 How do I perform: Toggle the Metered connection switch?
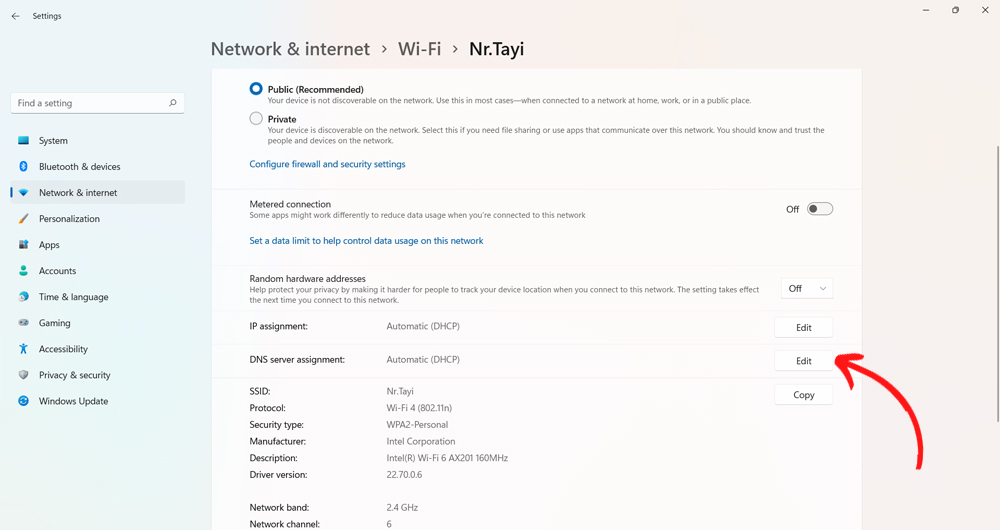tap(820, 209)
